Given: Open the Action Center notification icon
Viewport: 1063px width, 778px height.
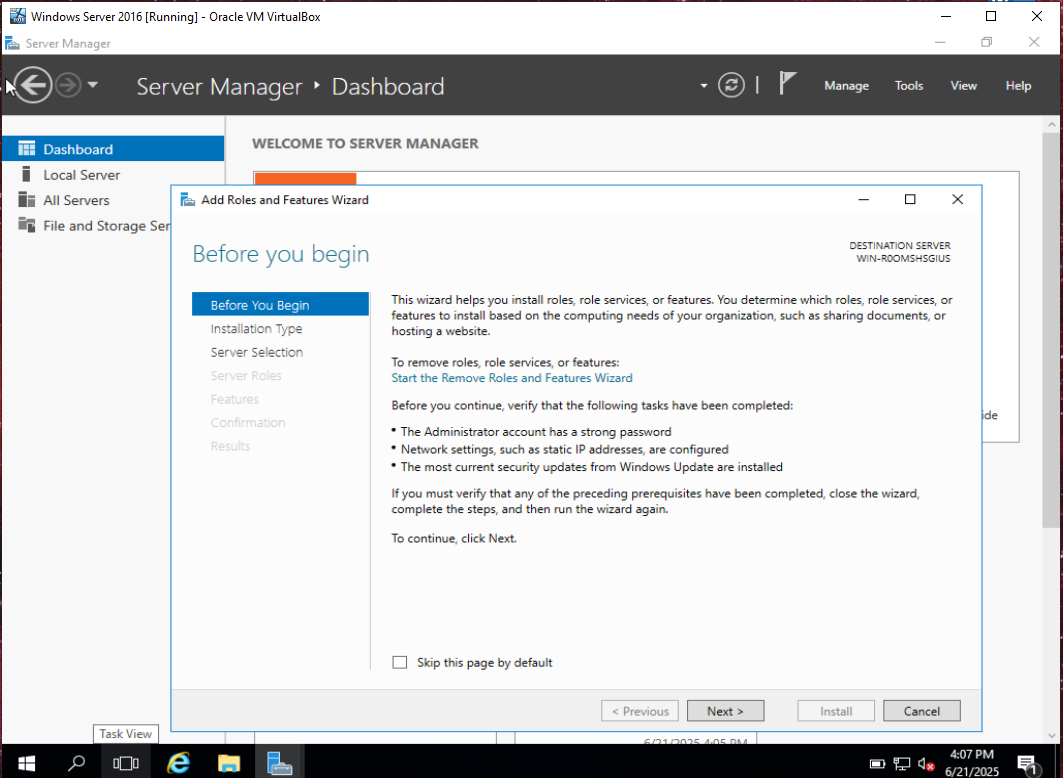Looking at the screenshot, I should (x=1028, y=764).
